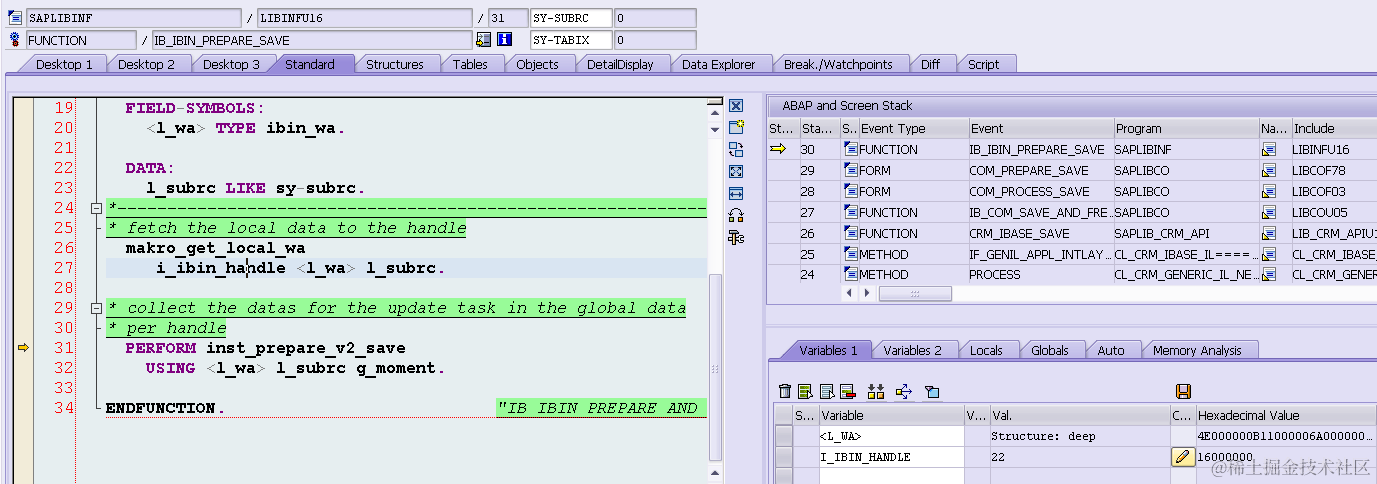Collapse the comment block at line 24
The height and width of the screenshot is (484, 1377).
(96, 208)
